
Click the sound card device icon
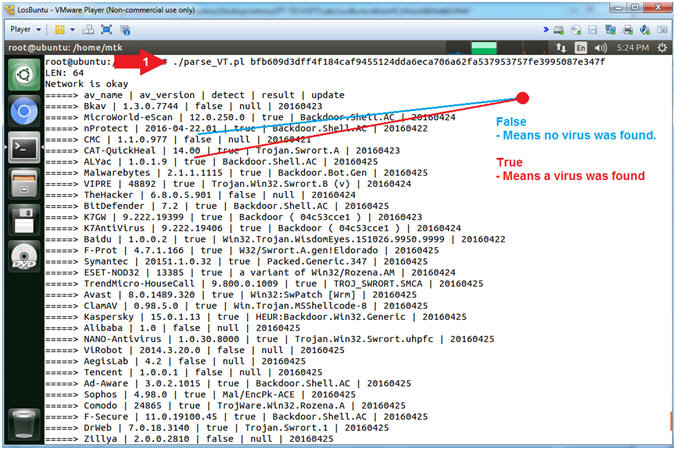coord(645,30)
